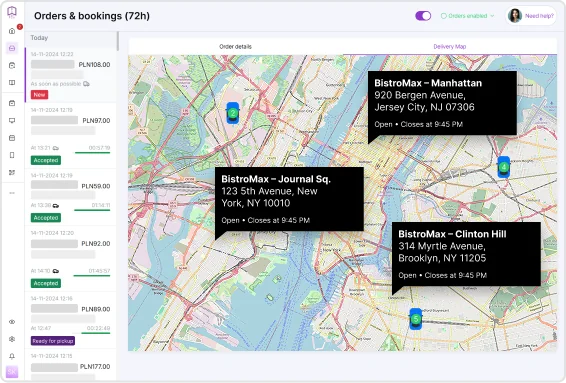Click the Need help? link
This screenshot has height=383, width=566.
pos(539,16)
